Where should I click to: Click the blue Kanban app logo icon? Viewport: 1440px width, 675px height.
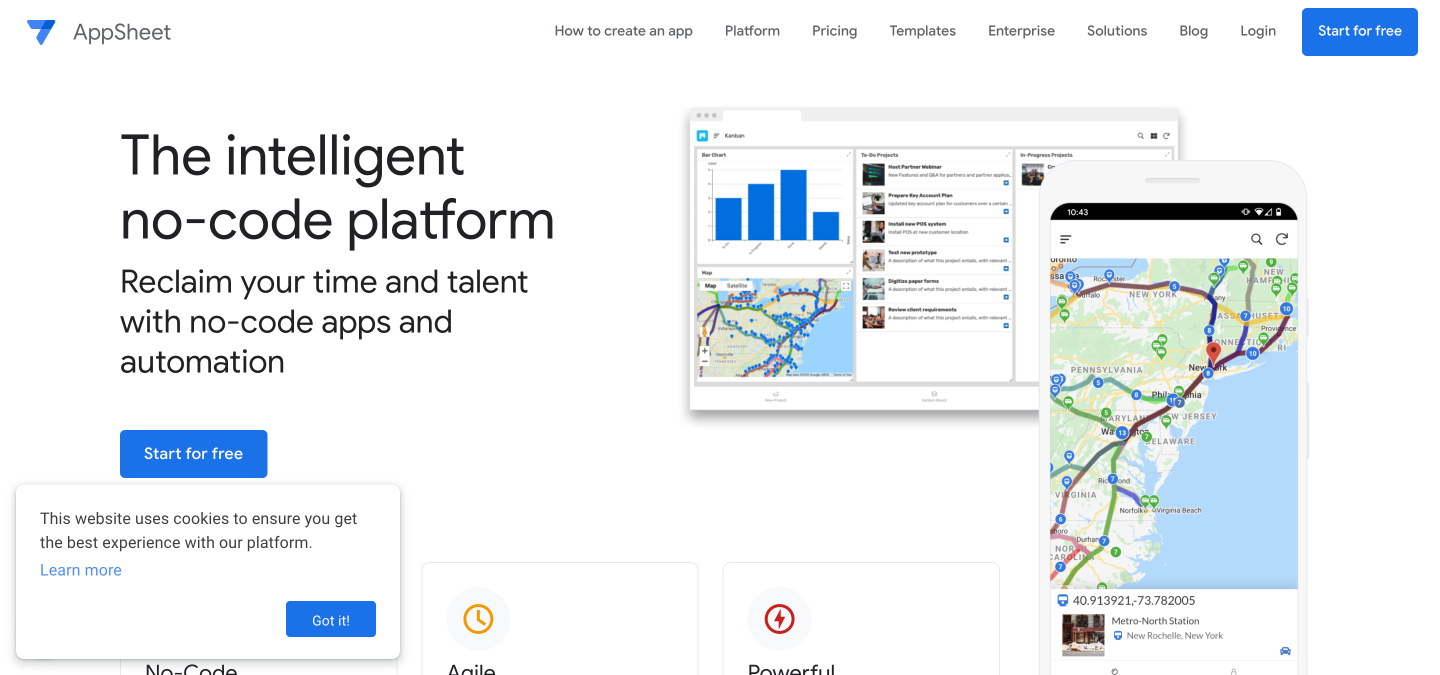[x=702, y=135]
